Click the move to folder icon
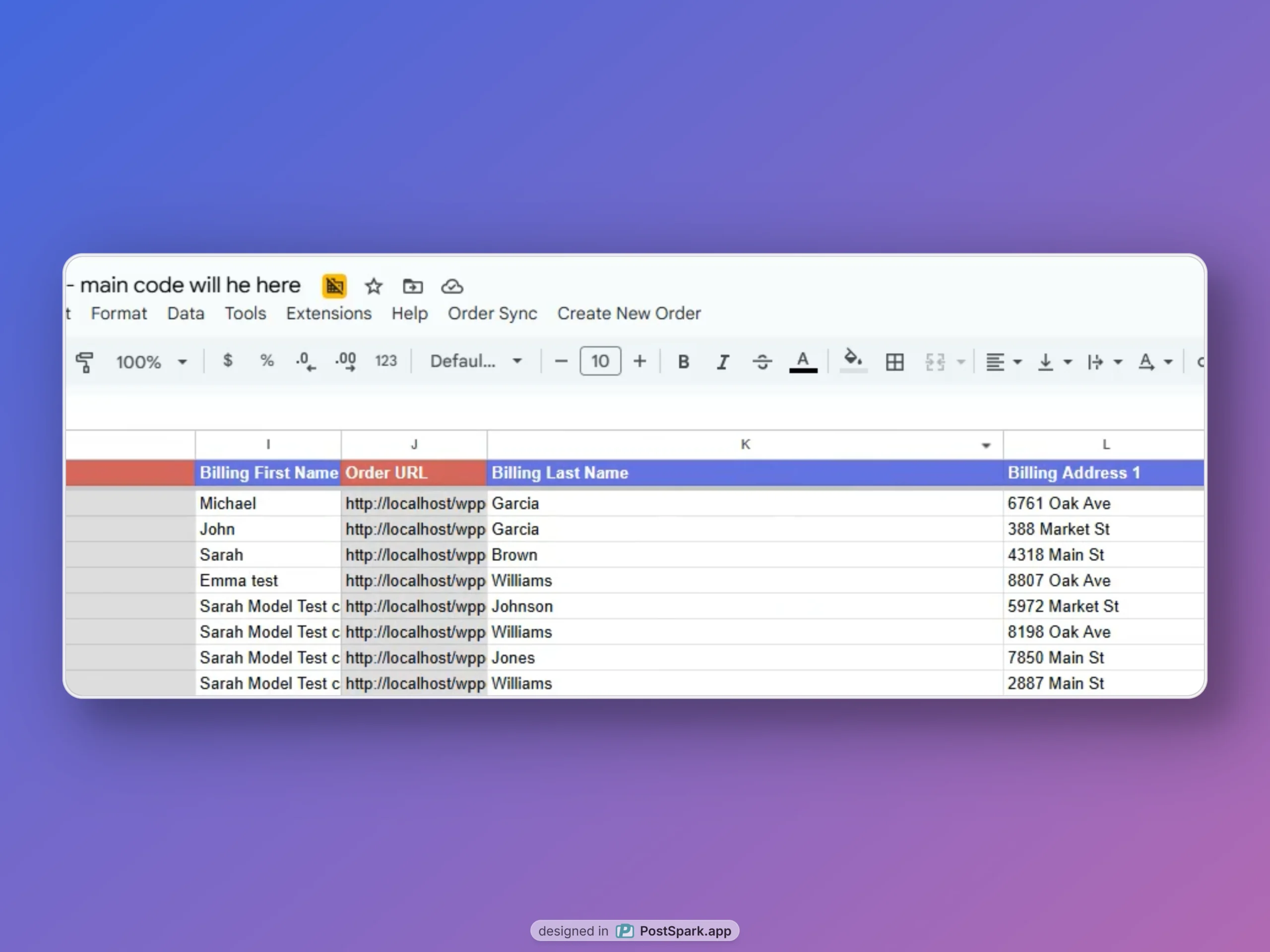The image size is (1270, 952). click(x=412, y=286)
